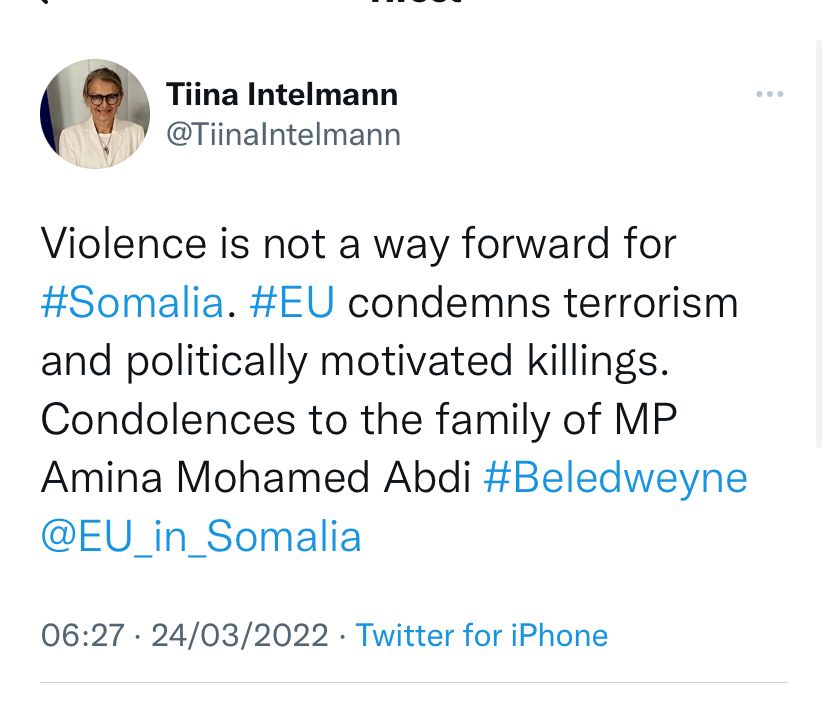Click "Condolences to the family of MP"
The height and width of the screenshot is (704, 828).
(x=358, y=419)
